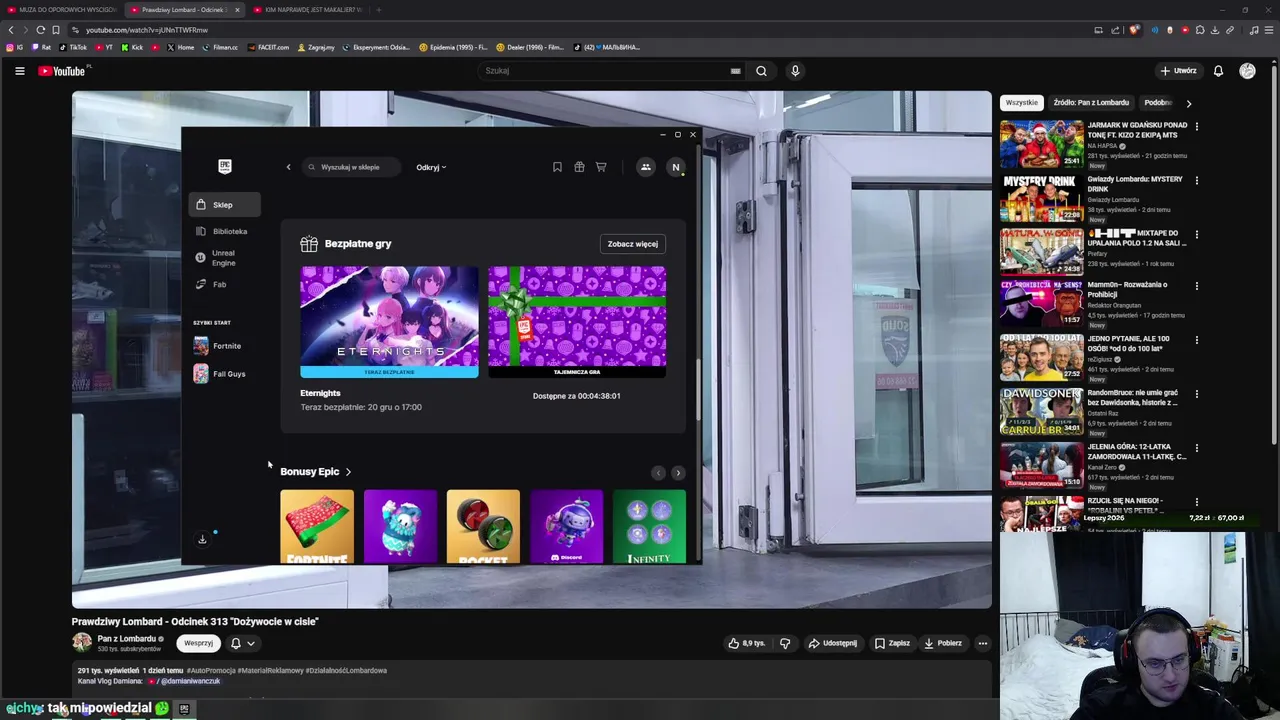Click the Zobacz więcej button
This screenshot has width=1280, height=720.
[x=633, y=244]
